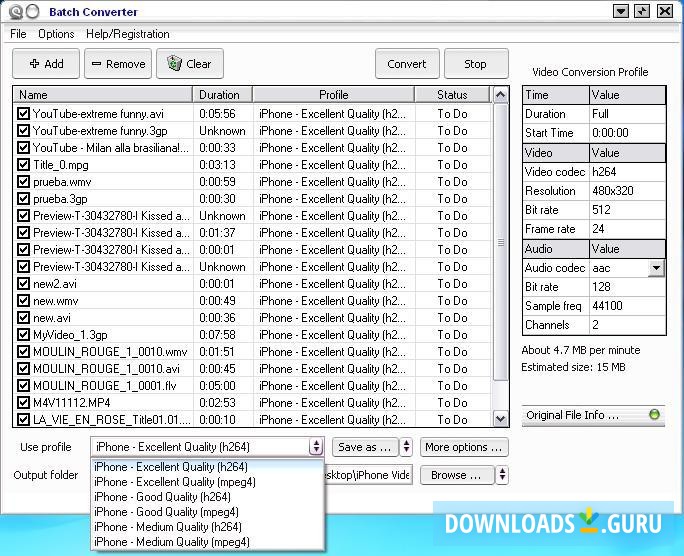This screenshot has height=556, width=684.
Task: Click the file list scroll down arrow
Action: coord(501,420)
